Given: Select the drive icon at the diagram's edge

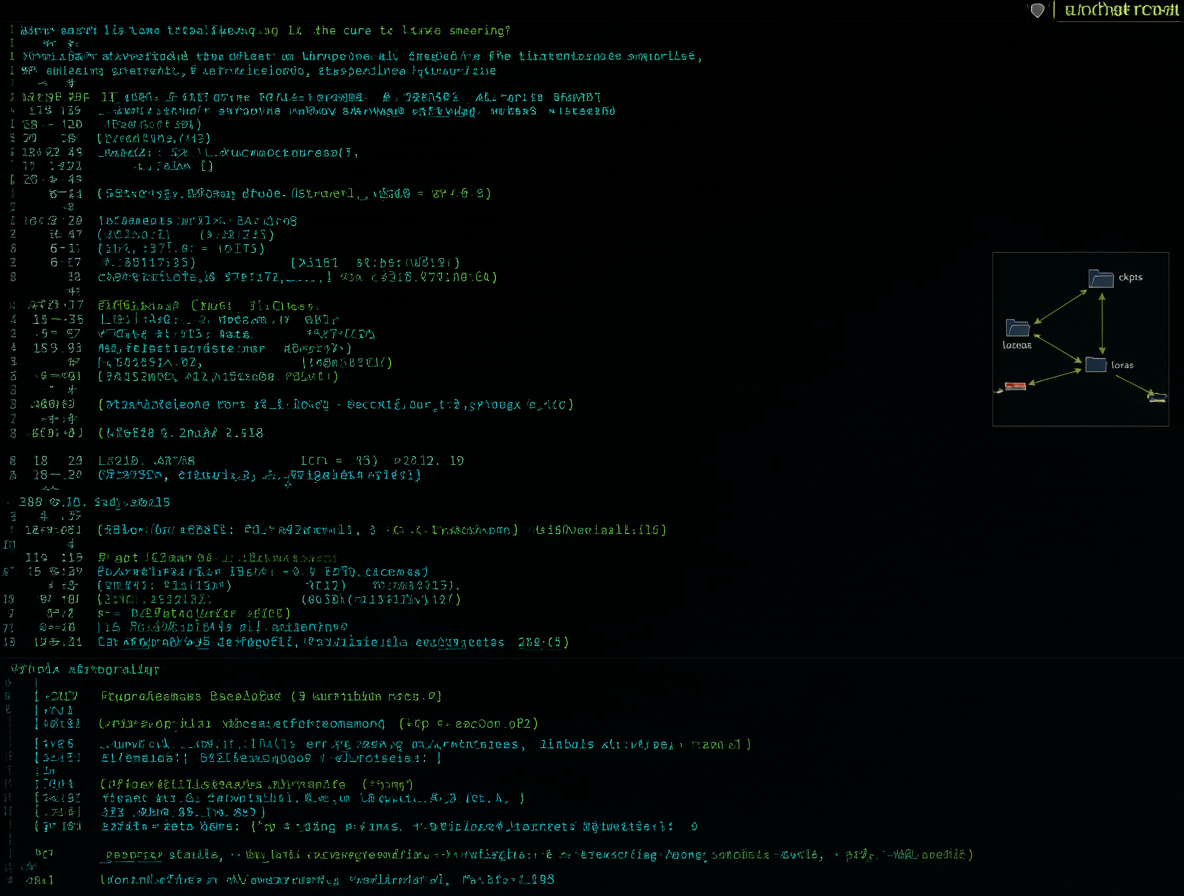Looking at the screenshot, I should (x=1157, y=396).
